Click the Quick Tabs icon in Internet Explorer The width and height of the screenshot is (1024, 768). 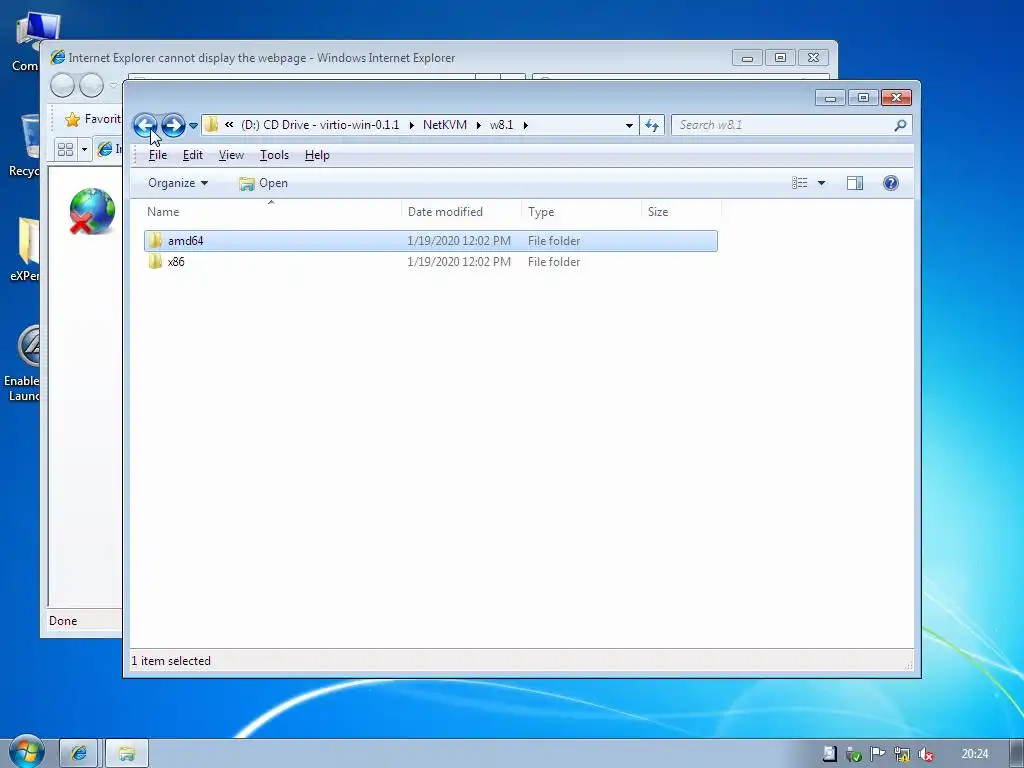point(65,150)
